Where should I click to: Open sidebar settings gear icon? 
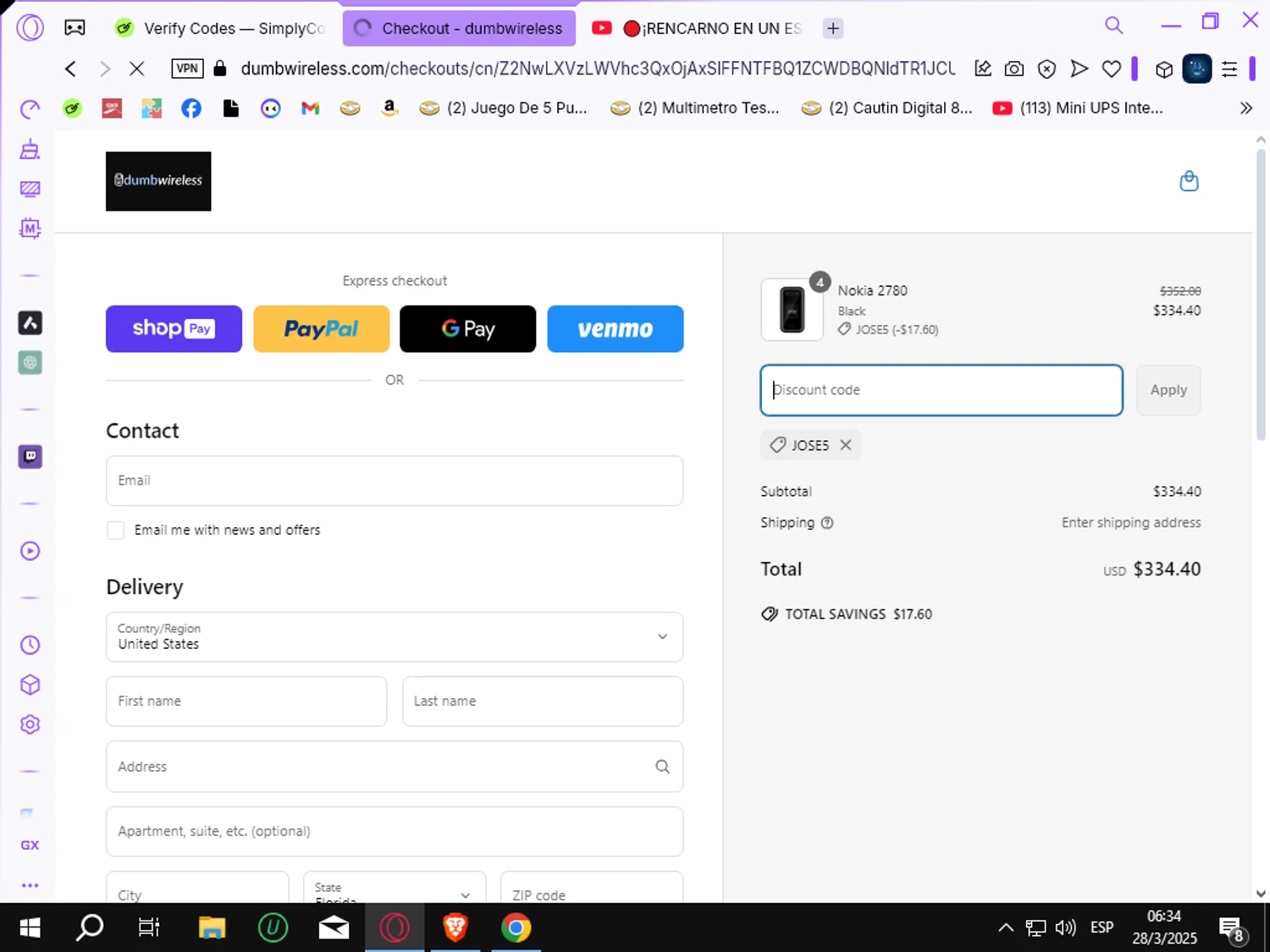coord(30,724)
